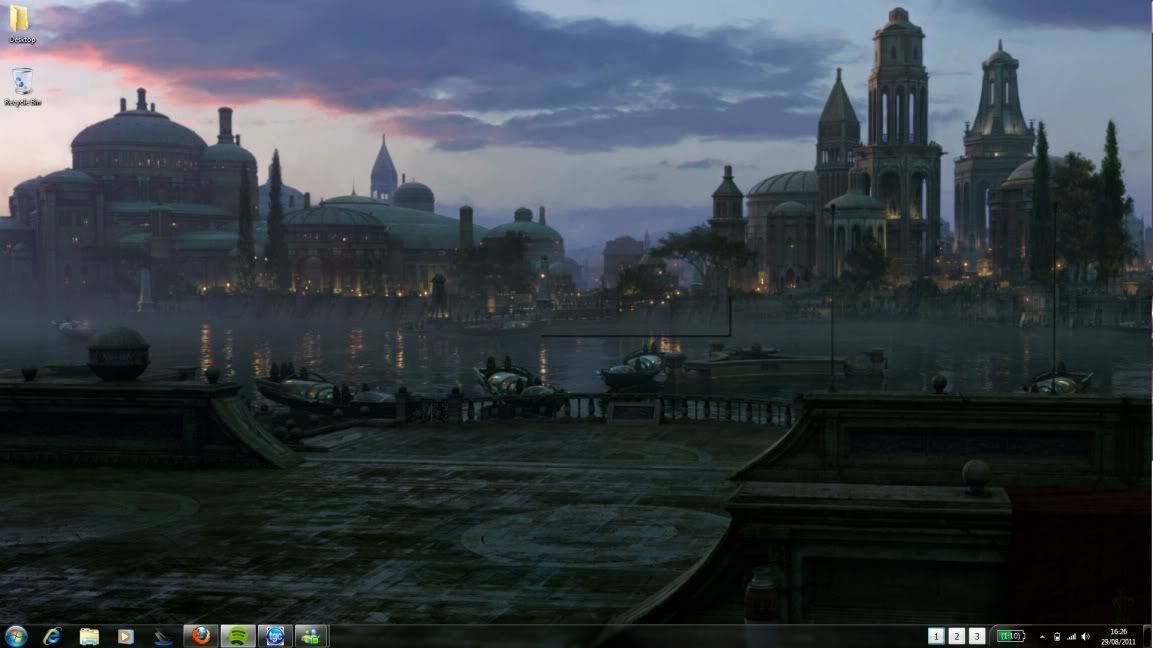The width and height of the screenshot is (1153, 648).
Task: Open the Windows Start menu
Action: pyautogui.click(x=15, y=636)
